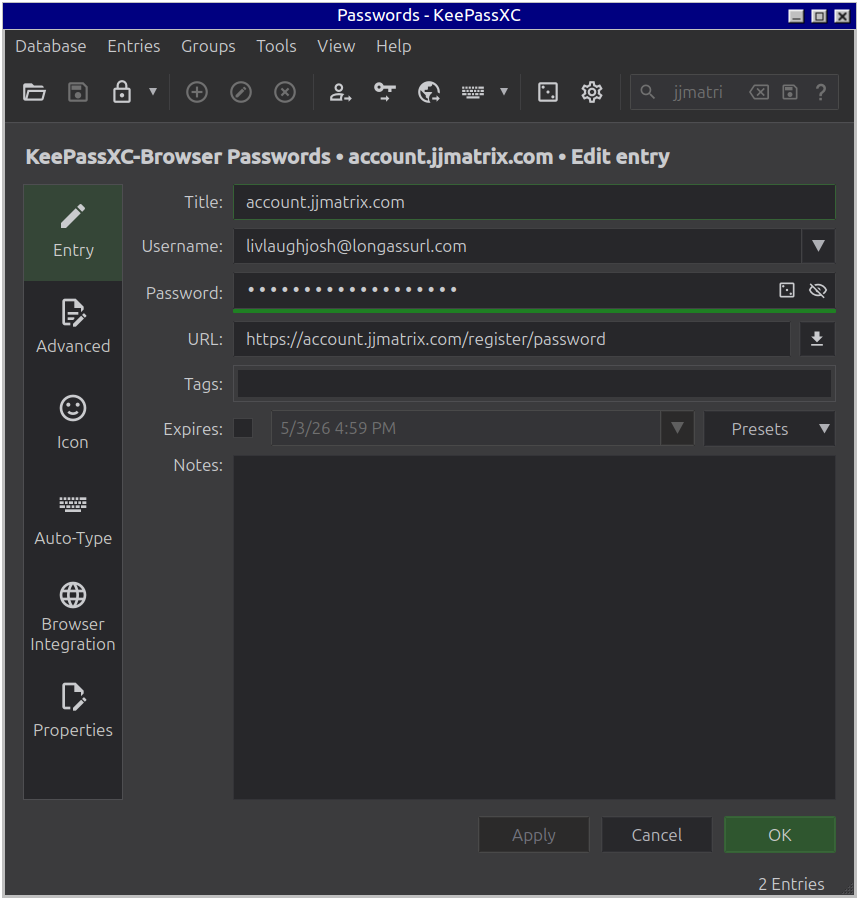Toggle password visibility eye icon
Viewport: 859px width, 900px height.
pos(818,290)
